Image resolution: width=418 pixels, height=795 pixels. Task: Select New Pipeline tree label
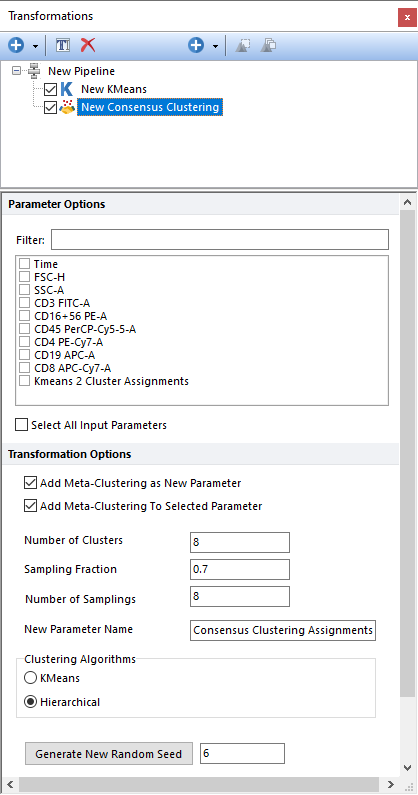point(81,71)
